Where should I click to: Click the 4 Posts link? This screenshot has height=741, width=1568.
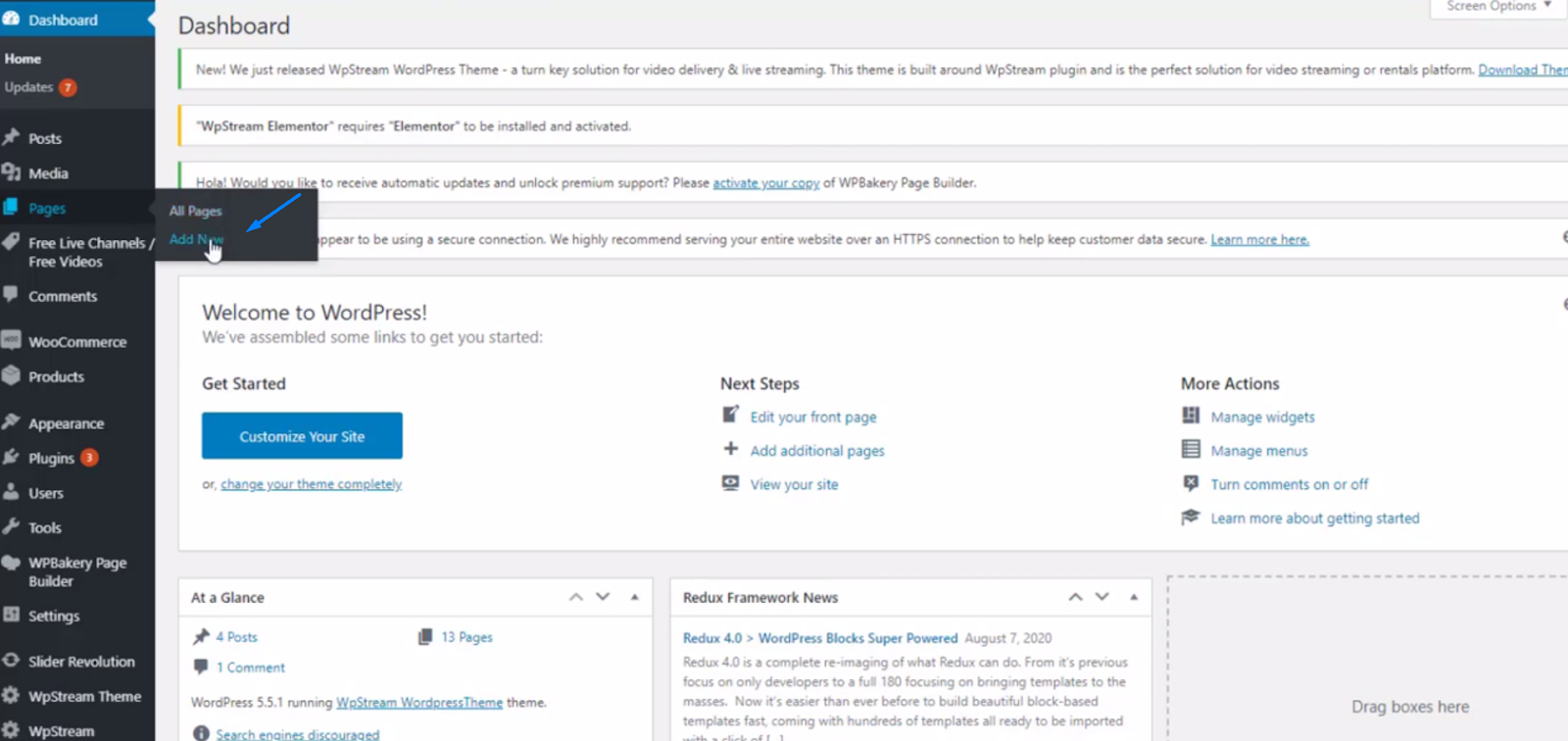tap(236, 637)
